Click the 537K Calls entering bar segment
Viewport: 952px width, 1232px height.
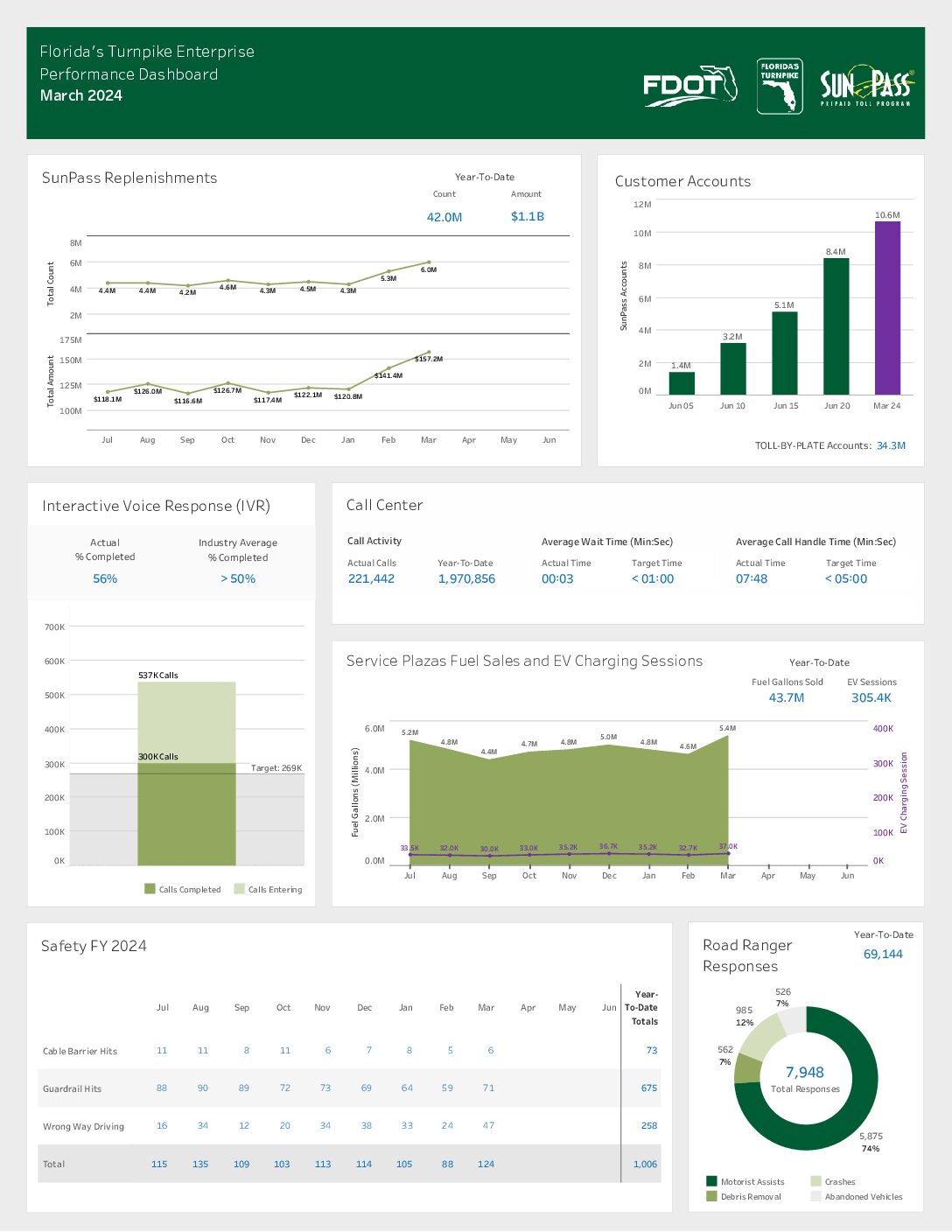point(186,723)
